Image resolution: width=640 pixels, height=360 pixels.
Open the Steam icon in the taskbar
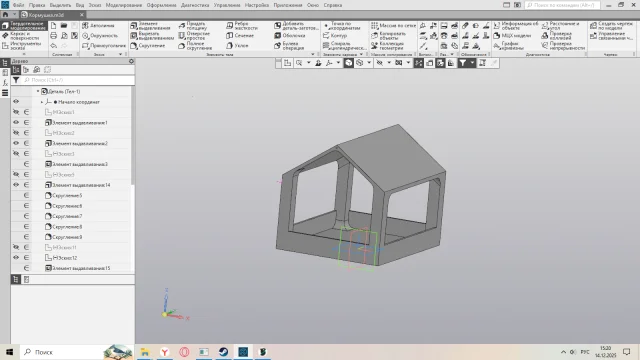(223, 352)
